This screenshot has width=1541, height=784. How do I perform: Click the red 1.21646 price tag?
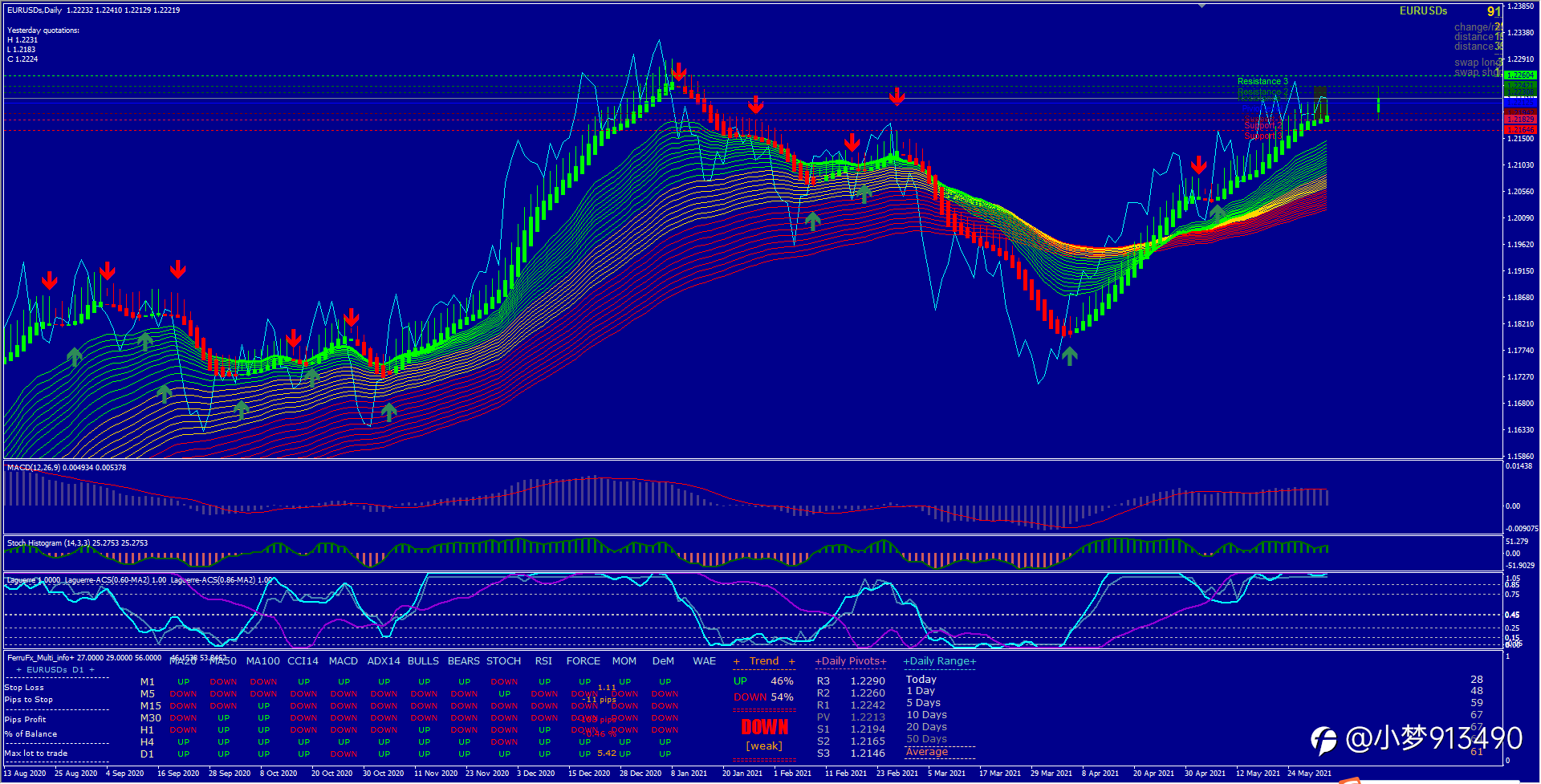[x=1520, y=129]
